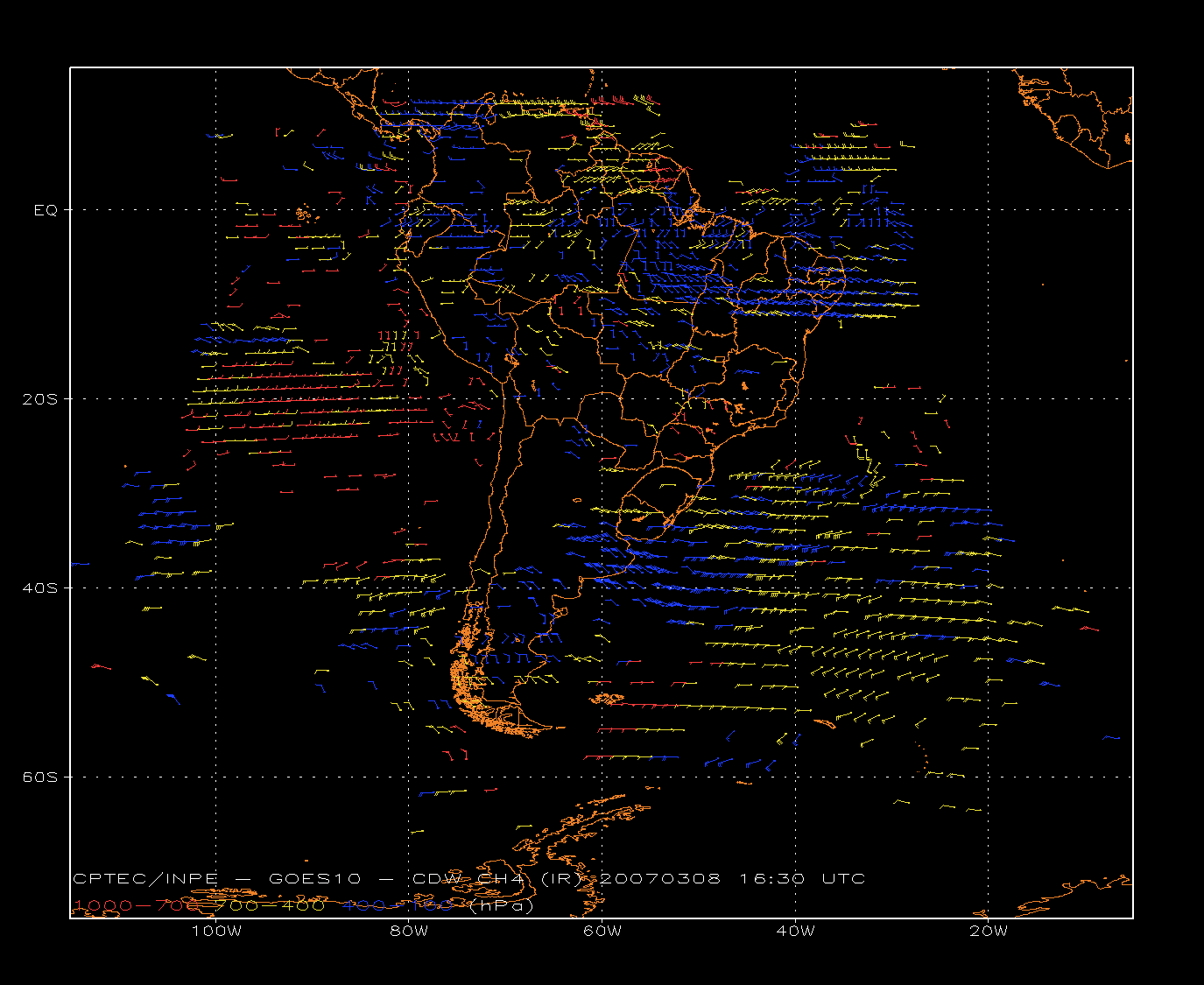Click the CPTEC/INPE source text
The width and height of the screenshot is (1204, 985).
coord(146,878)
